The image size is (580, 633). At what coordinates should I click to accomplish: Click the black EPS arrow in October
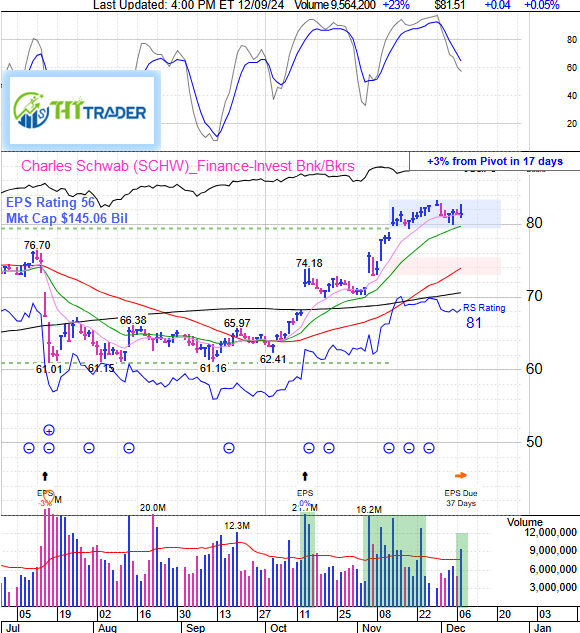pos(305,476)
